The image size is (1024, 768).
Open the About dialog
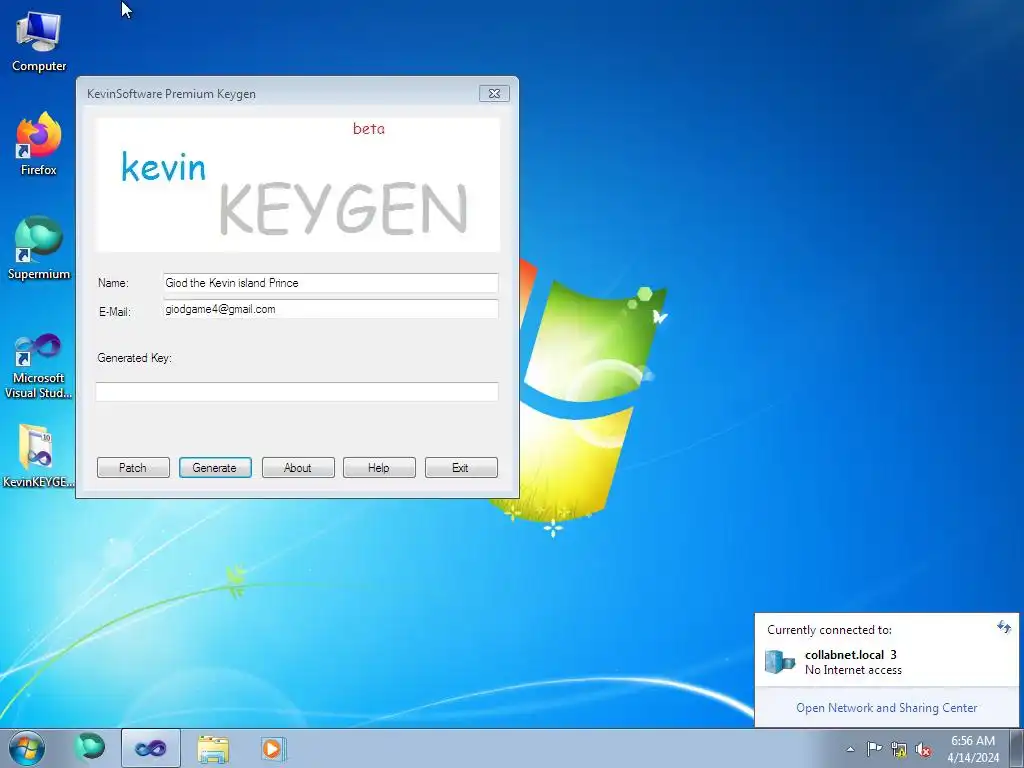[x=298, y=468]
